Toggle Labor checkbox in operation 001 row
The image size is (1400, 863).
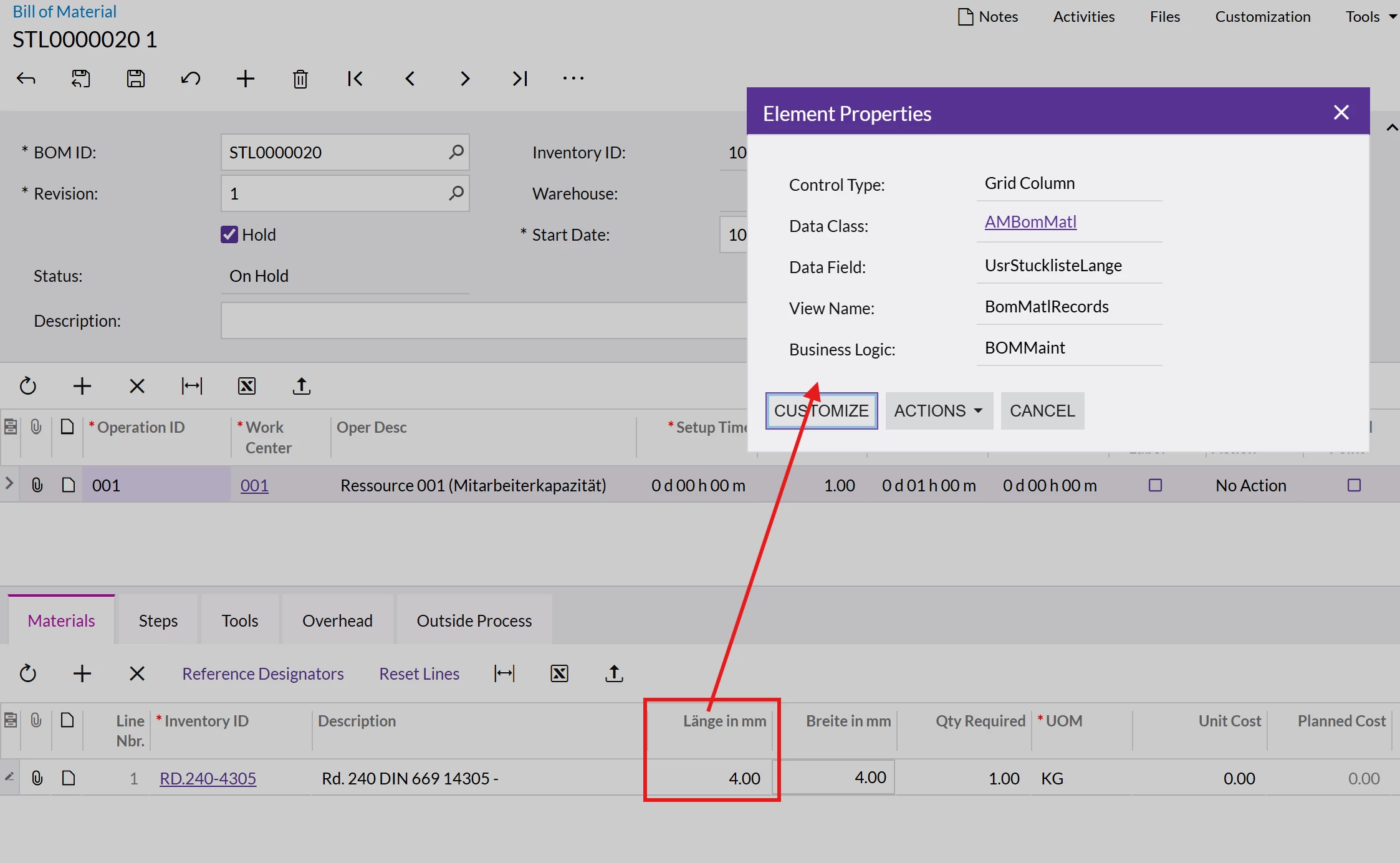pyautogui.click(x=1155, y=485)
